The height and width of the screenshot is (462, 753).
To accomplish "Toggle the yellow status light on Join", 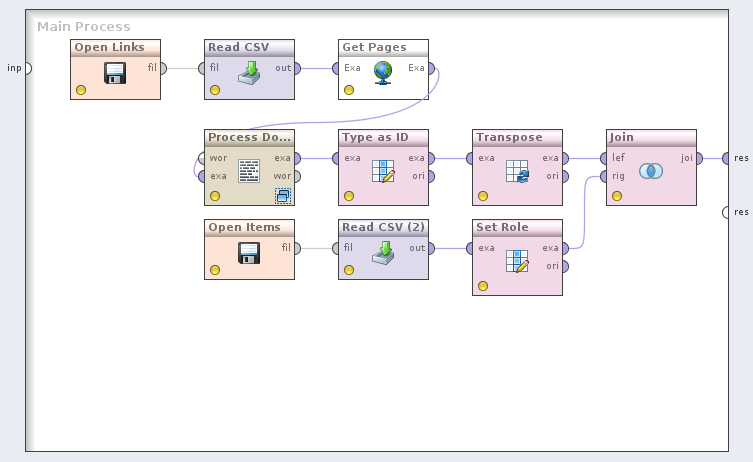I will pos(617,196).
